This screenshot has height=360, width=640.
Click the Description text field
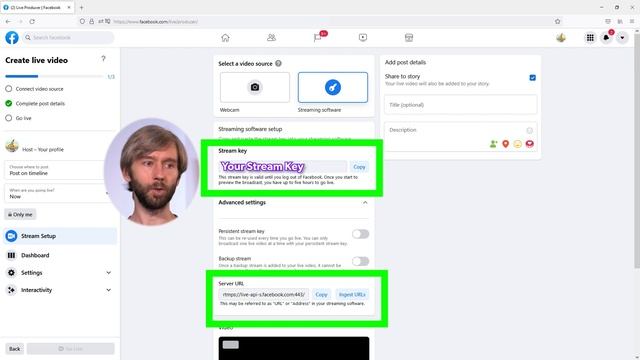point(460,136)
